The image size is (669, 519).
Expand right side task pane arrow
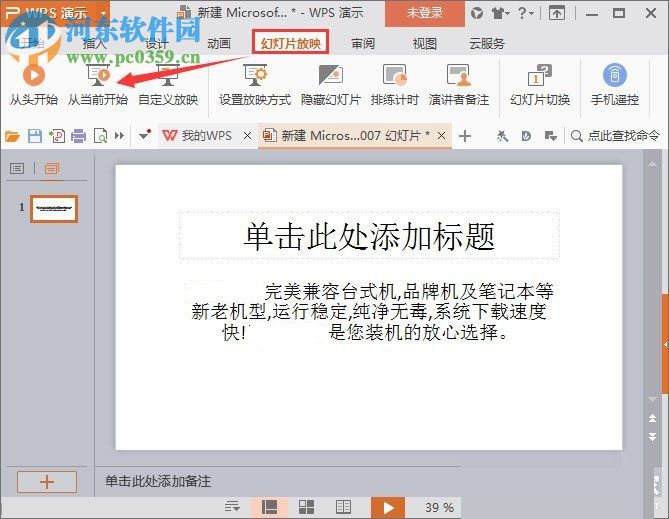click(x=666, y=344)
